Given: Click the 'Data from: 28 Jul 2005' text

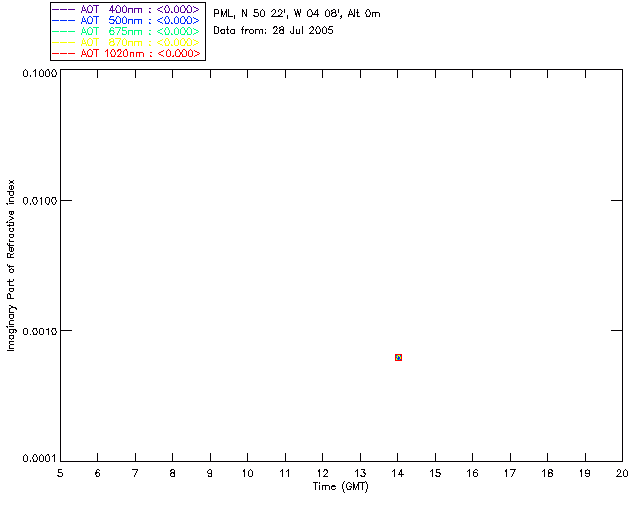Looking at the screenshot, I should [x=273, y=31].
